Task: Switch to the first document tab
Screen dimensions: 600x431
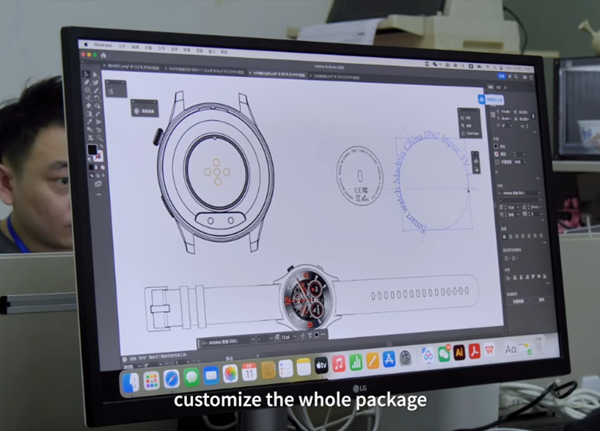Action: pos(133,67)
